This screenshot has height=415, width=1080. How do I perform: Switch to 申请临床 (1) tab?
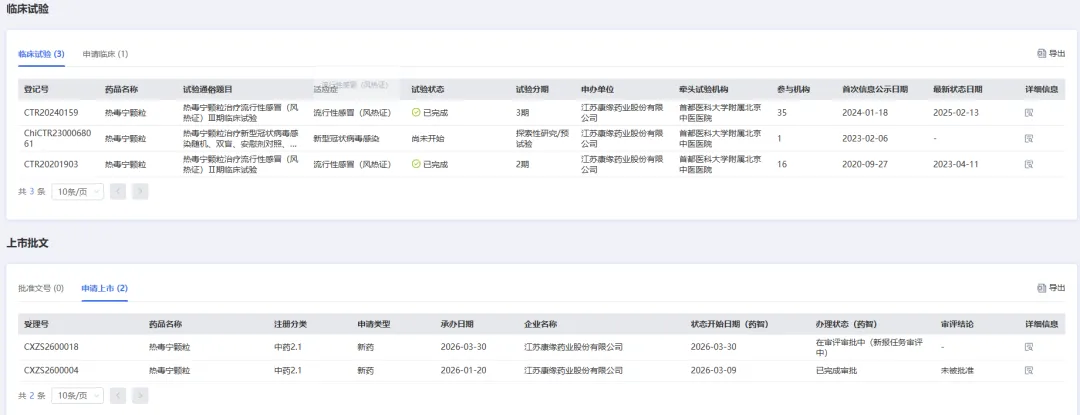(105, 54)
